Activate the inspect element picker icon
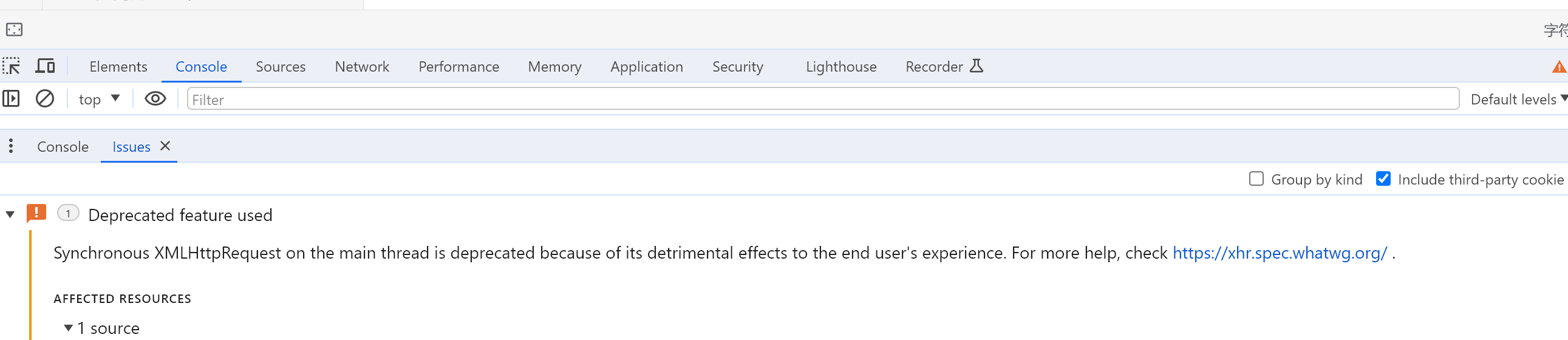Image resolution: width=1568 pixels, height=340 pixels. (x=12, y=66)
